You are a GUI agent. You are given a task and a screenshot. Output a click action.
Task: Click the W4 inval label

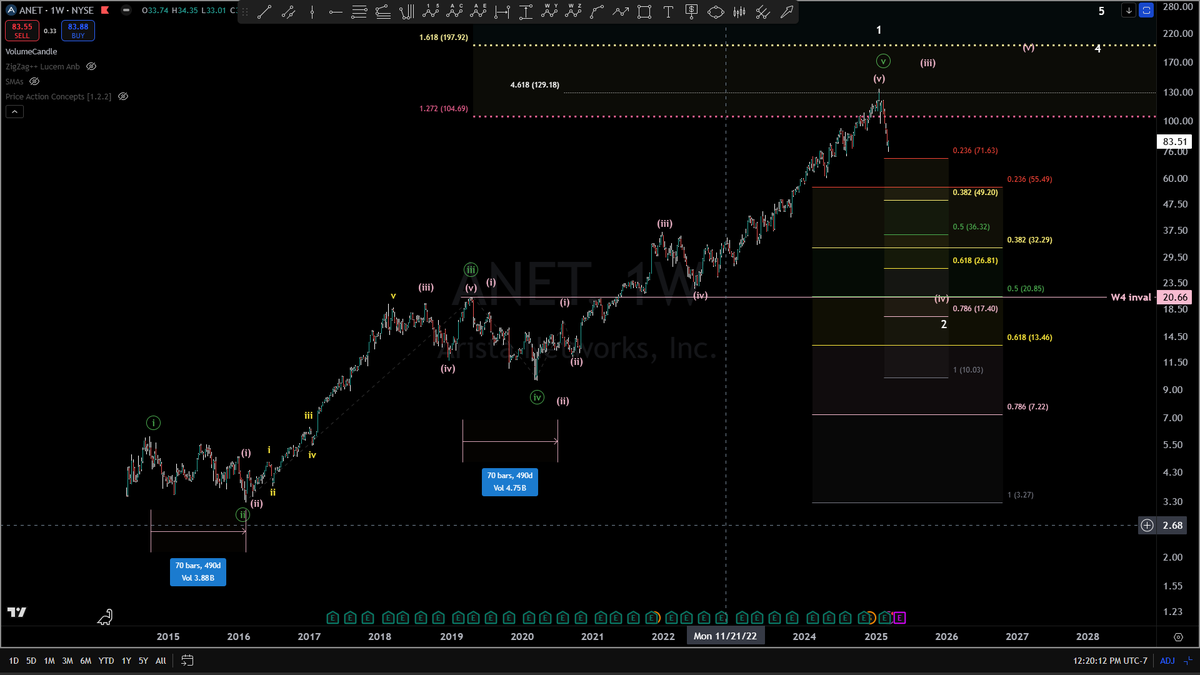click(x=1130, y=297)
